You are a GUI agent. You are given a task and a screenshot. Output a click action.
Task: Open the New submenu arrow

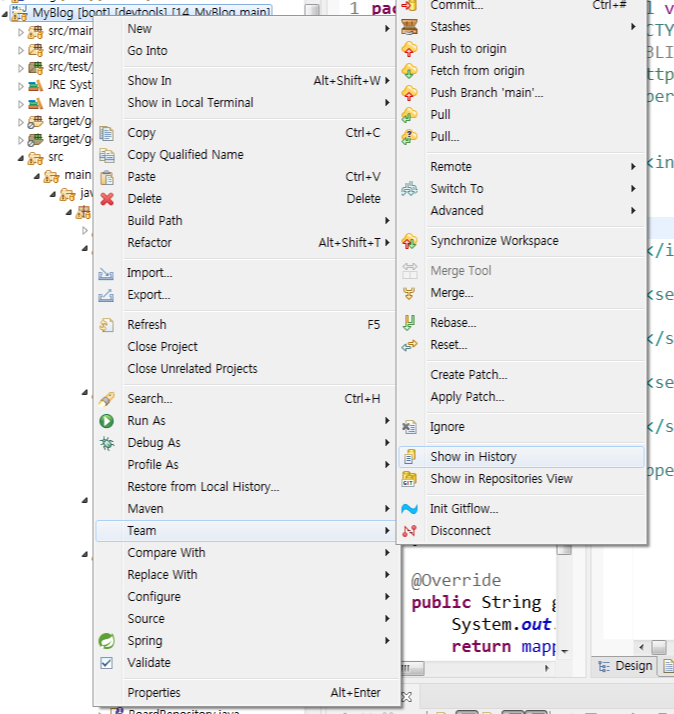pyautogui.click(x=387, y=29)
